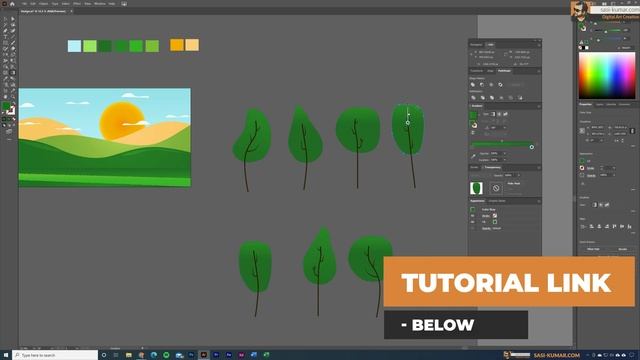Select the Paintbrush tool
Screen dimensions: 640x360
pyautogui.click(x=13, y=43)
